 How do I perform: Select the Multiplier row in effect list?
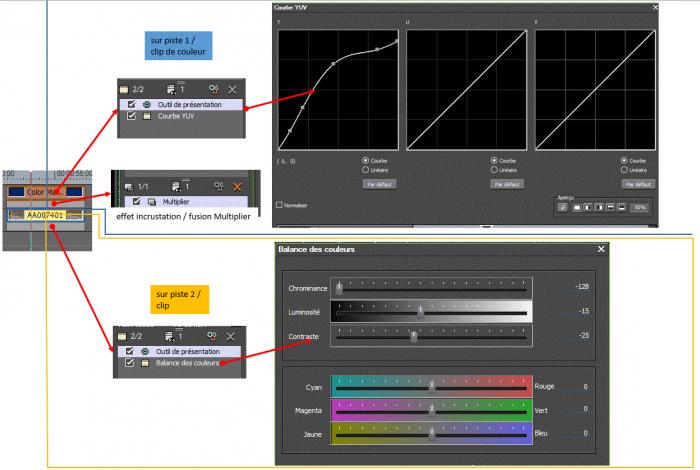click(186, 202)
